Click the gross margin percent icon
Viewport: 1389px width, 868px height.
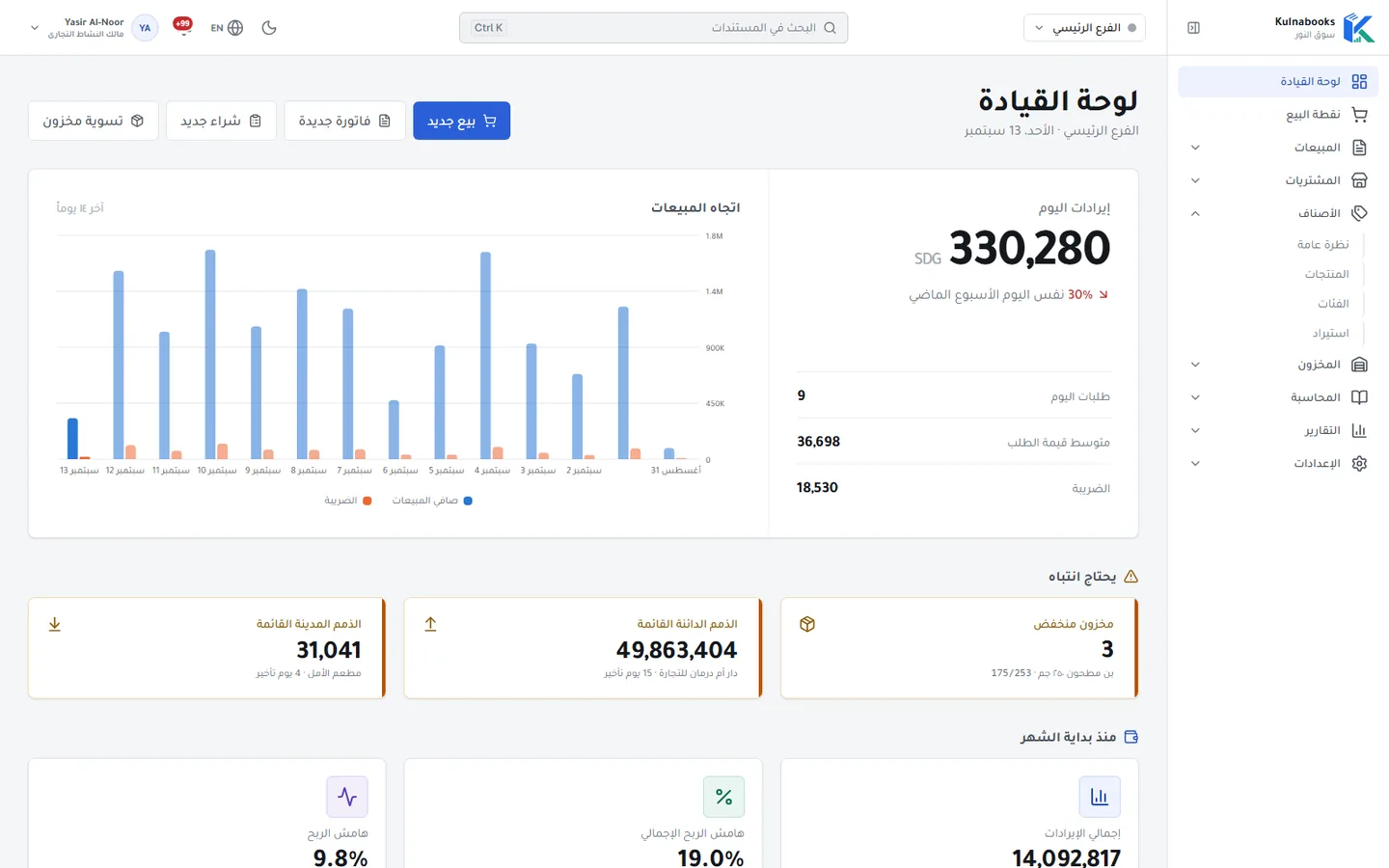click(723, 797)
